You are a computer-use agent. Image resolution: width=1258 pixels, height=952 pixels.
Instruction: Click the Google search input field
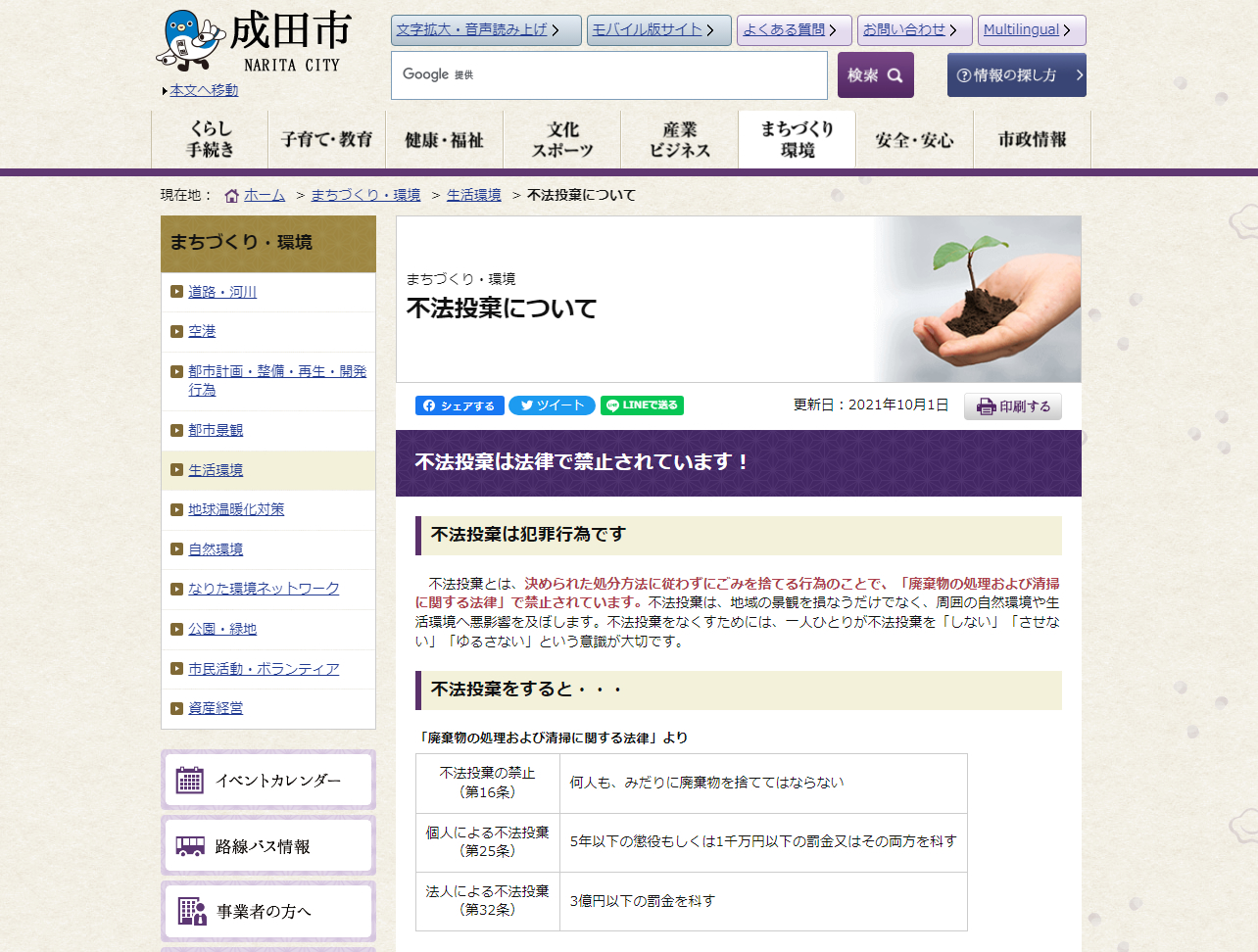[608, 75]
